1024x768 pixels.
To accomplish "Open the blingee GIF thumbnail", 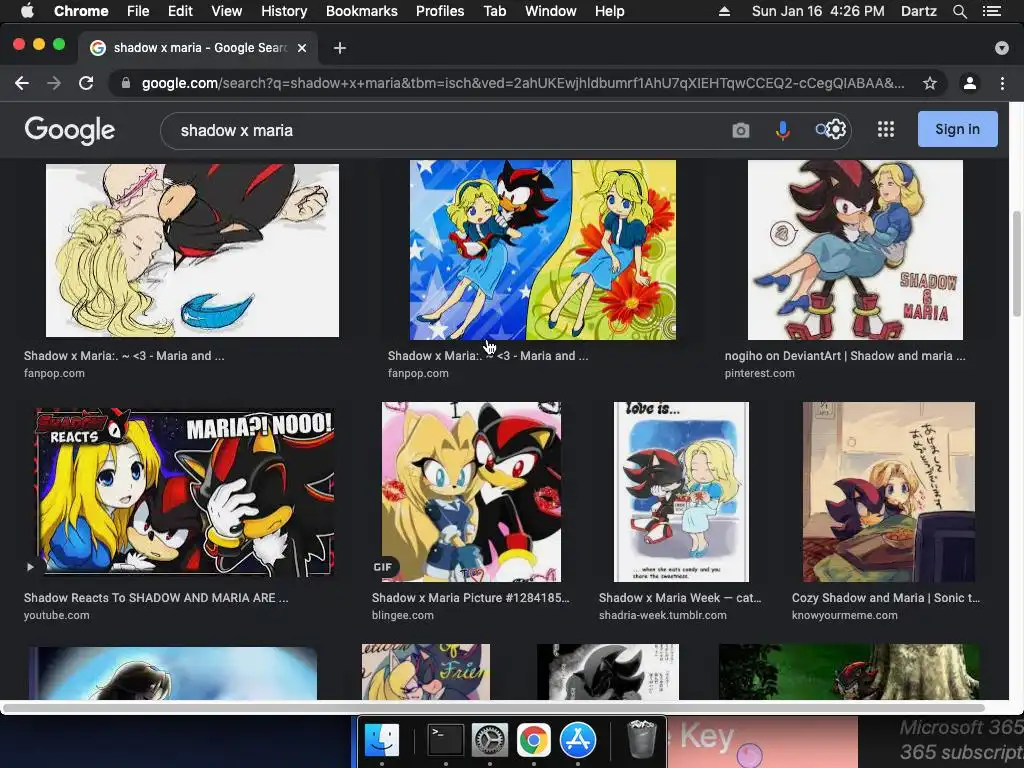I will click(471, 492).
